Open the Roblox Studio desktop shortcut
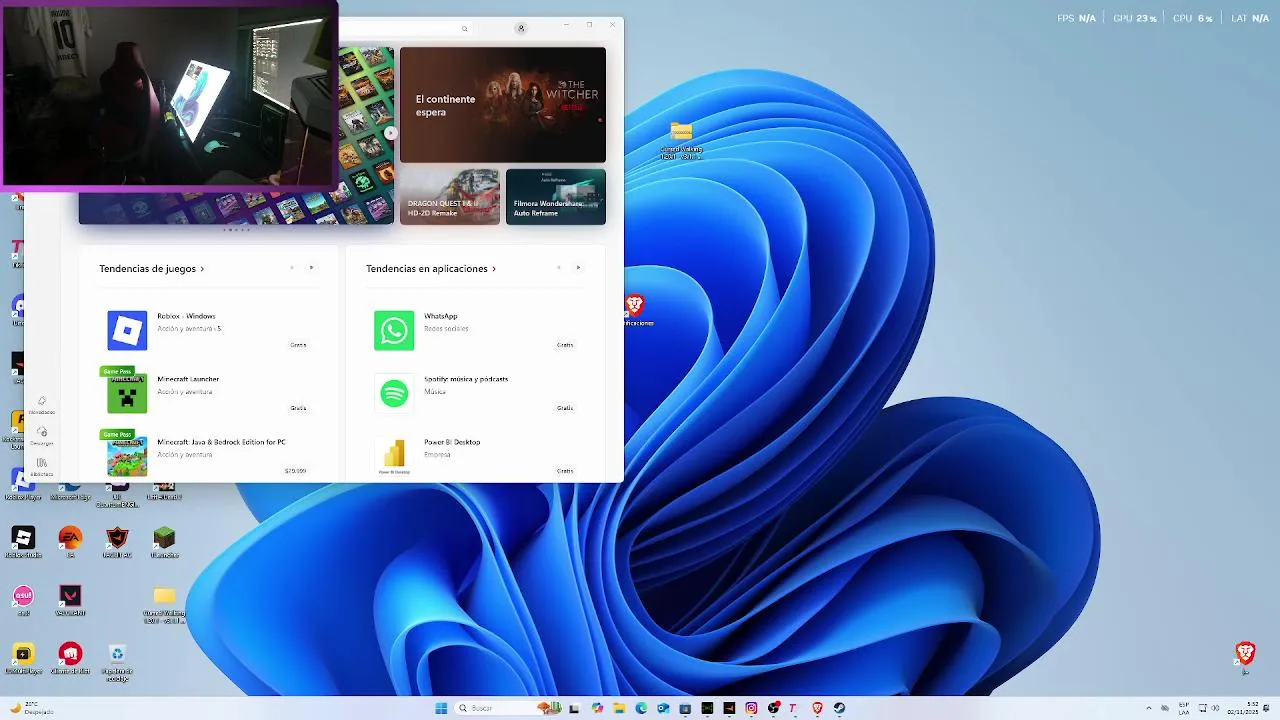Image resolution: width=1280 pixels, height=720 pixels. pyautogui.click(x=23, y=538)
